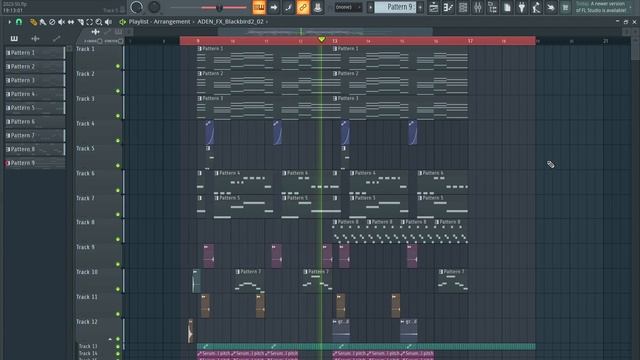640x360 pixels.
Task: Mute Track 9 with its green dot
Action: [x=118, y=264]
